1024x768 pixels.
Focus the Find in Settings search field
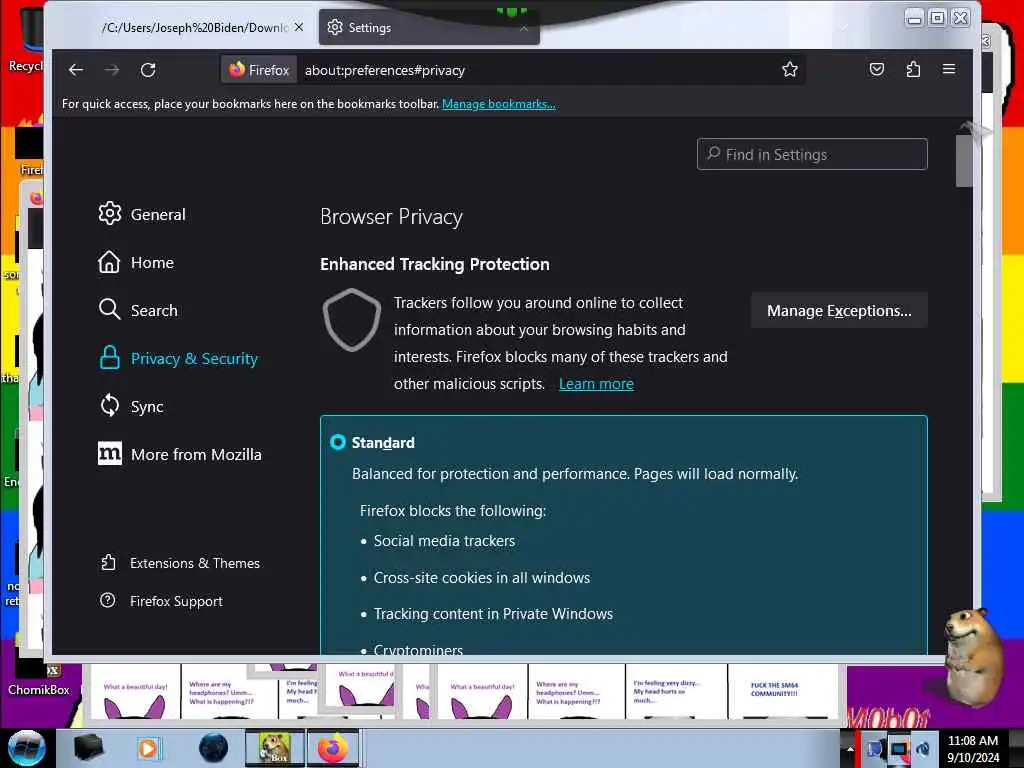[812, 154]
